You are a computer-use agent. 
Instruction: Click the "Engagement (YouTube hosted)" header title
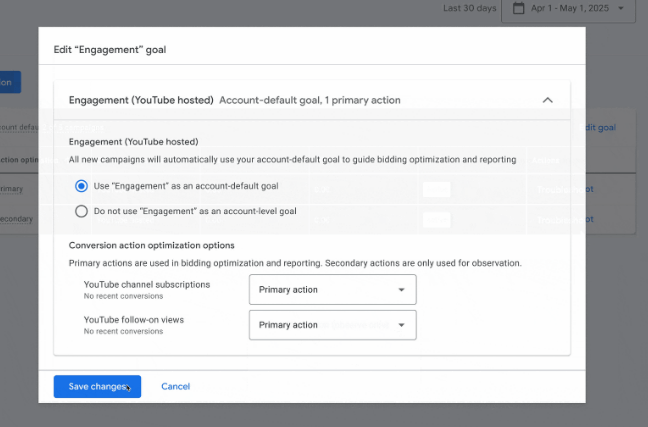(x=141, y=100)
